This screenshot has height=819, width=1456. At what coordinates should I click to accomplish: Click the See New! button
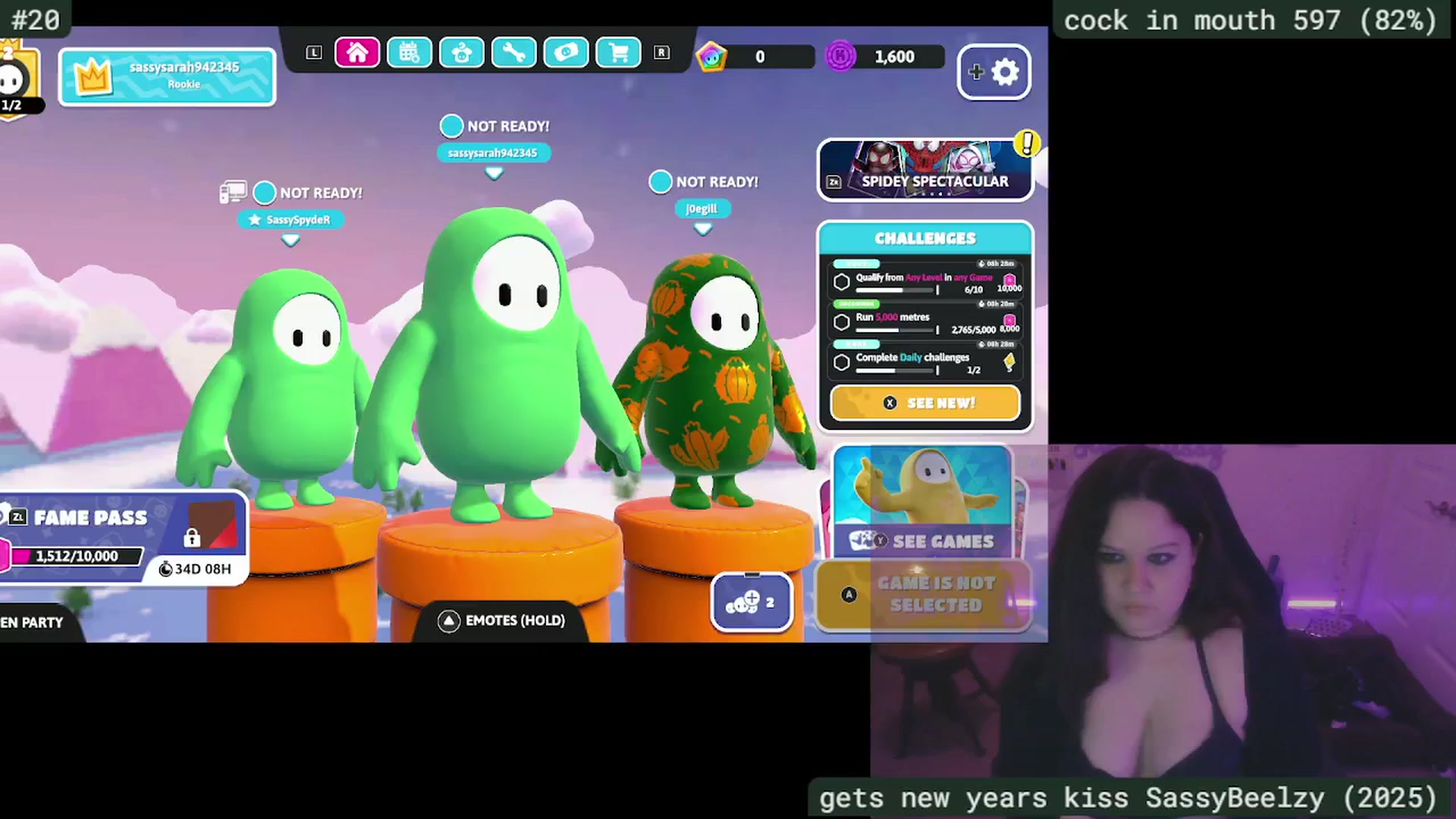click(x=925, y=403)
